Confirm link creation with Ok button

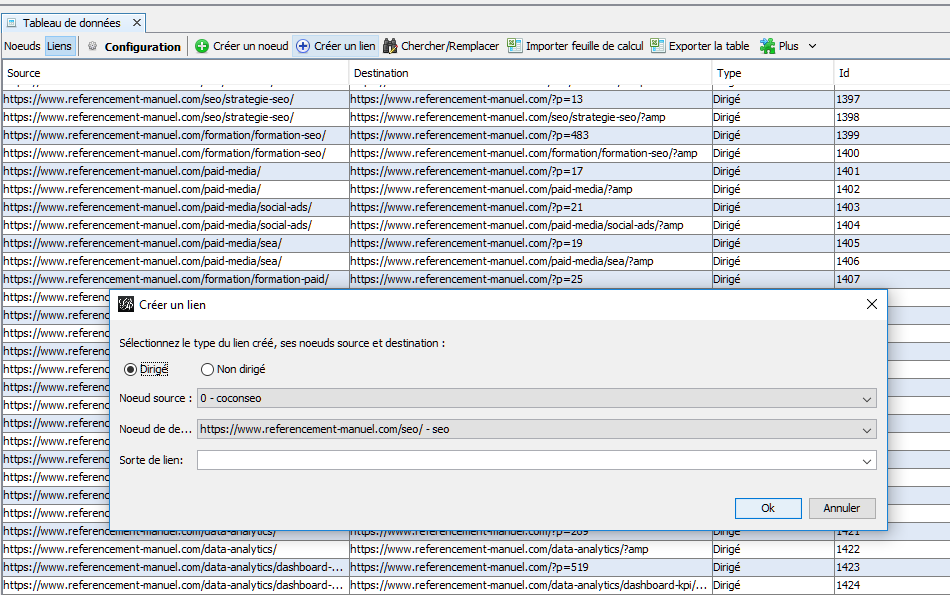pos(768,508)
